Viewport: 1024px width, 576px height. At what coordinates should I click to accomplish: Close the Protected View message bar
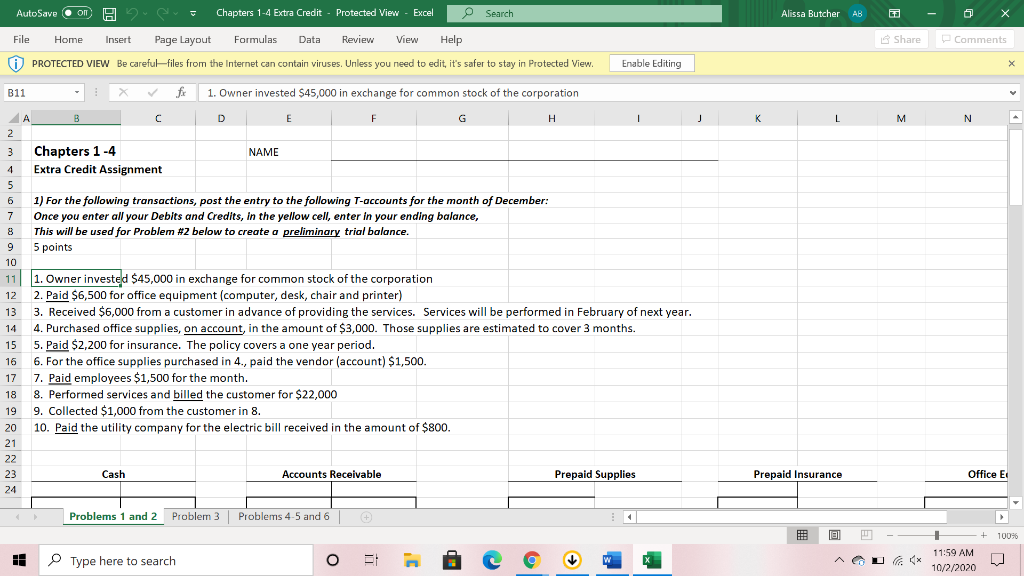tap(1011, 63)
